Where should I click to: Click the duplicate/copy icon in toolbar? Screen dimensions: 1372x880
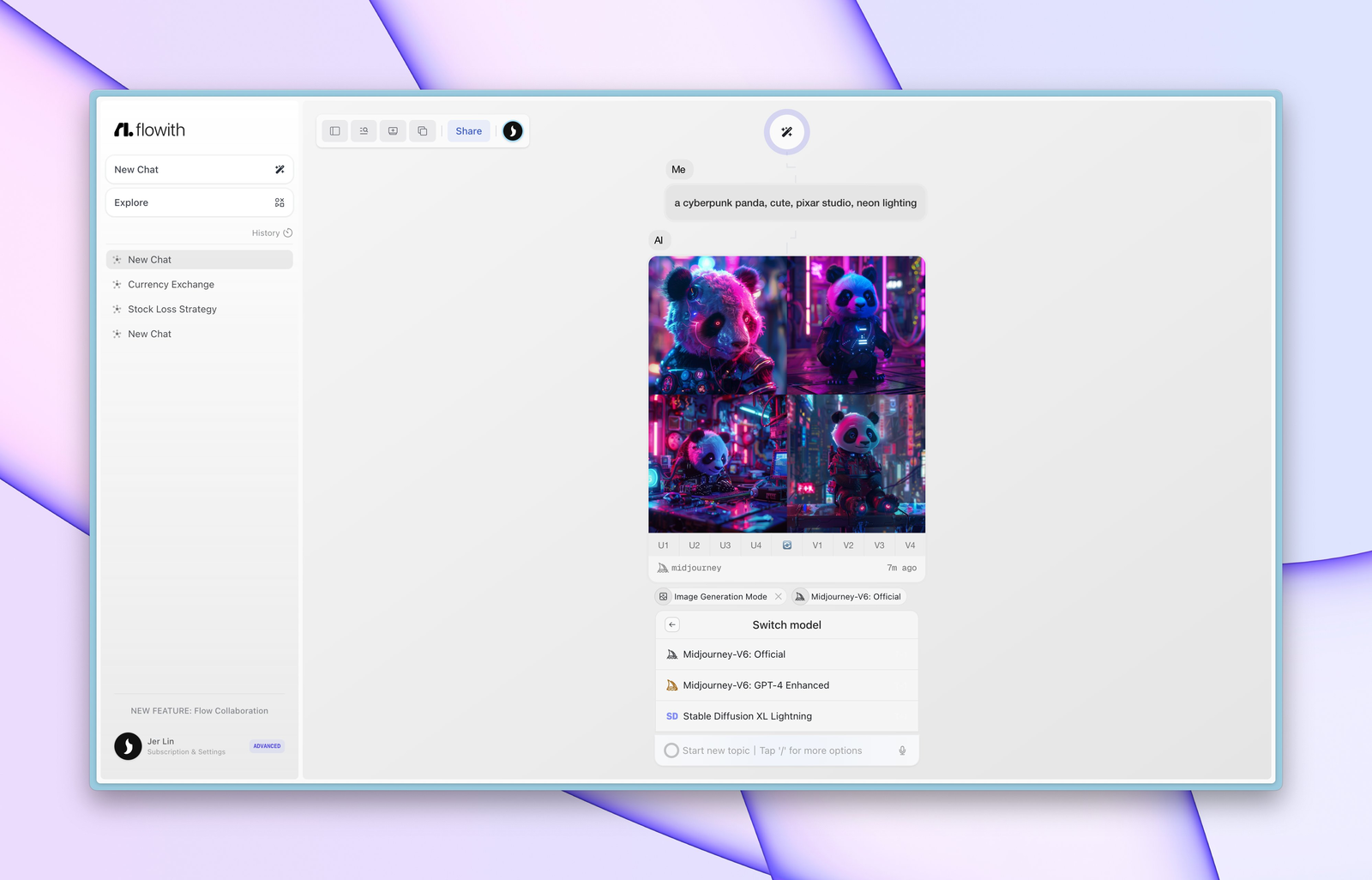coord(422,131)
